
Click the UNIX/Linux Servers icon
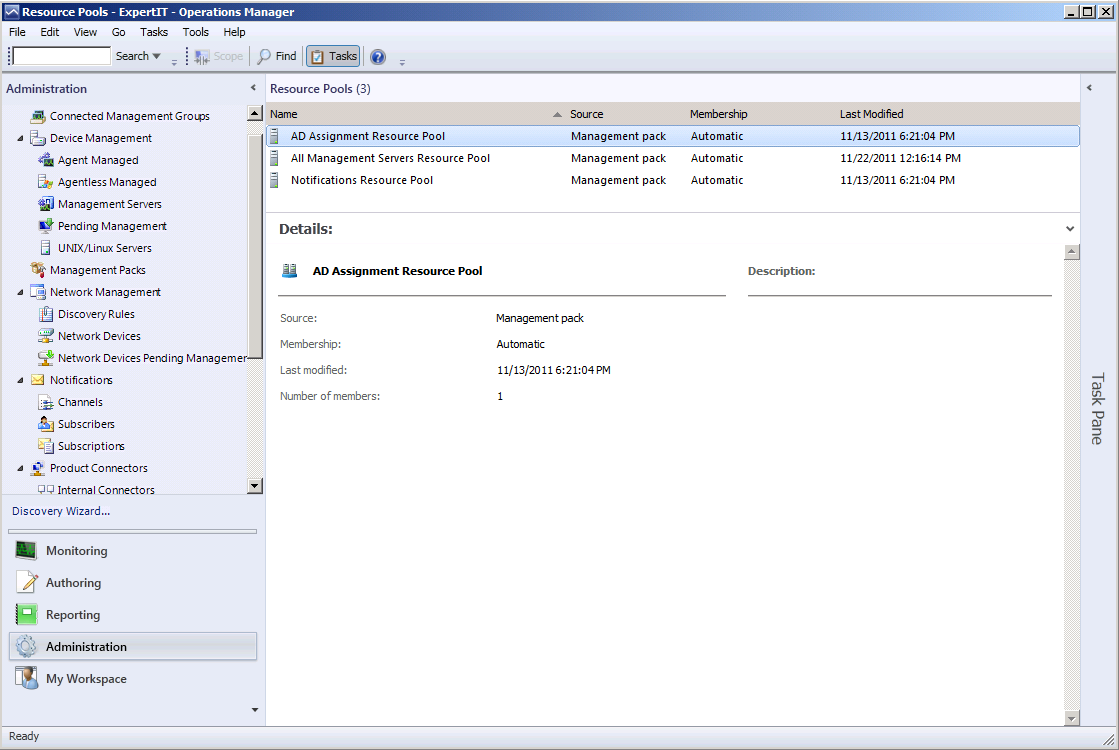pos(45,248)
